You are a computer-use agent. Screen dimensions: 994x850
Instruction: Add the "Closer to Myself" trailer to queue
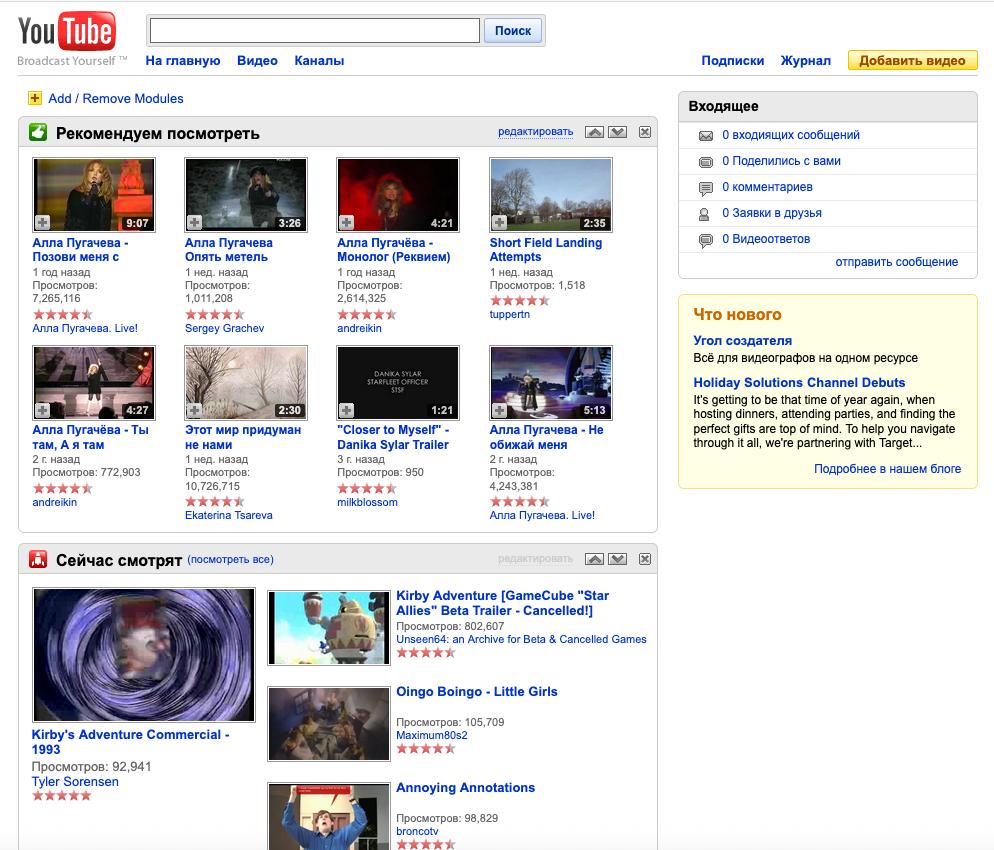(347, 410)
